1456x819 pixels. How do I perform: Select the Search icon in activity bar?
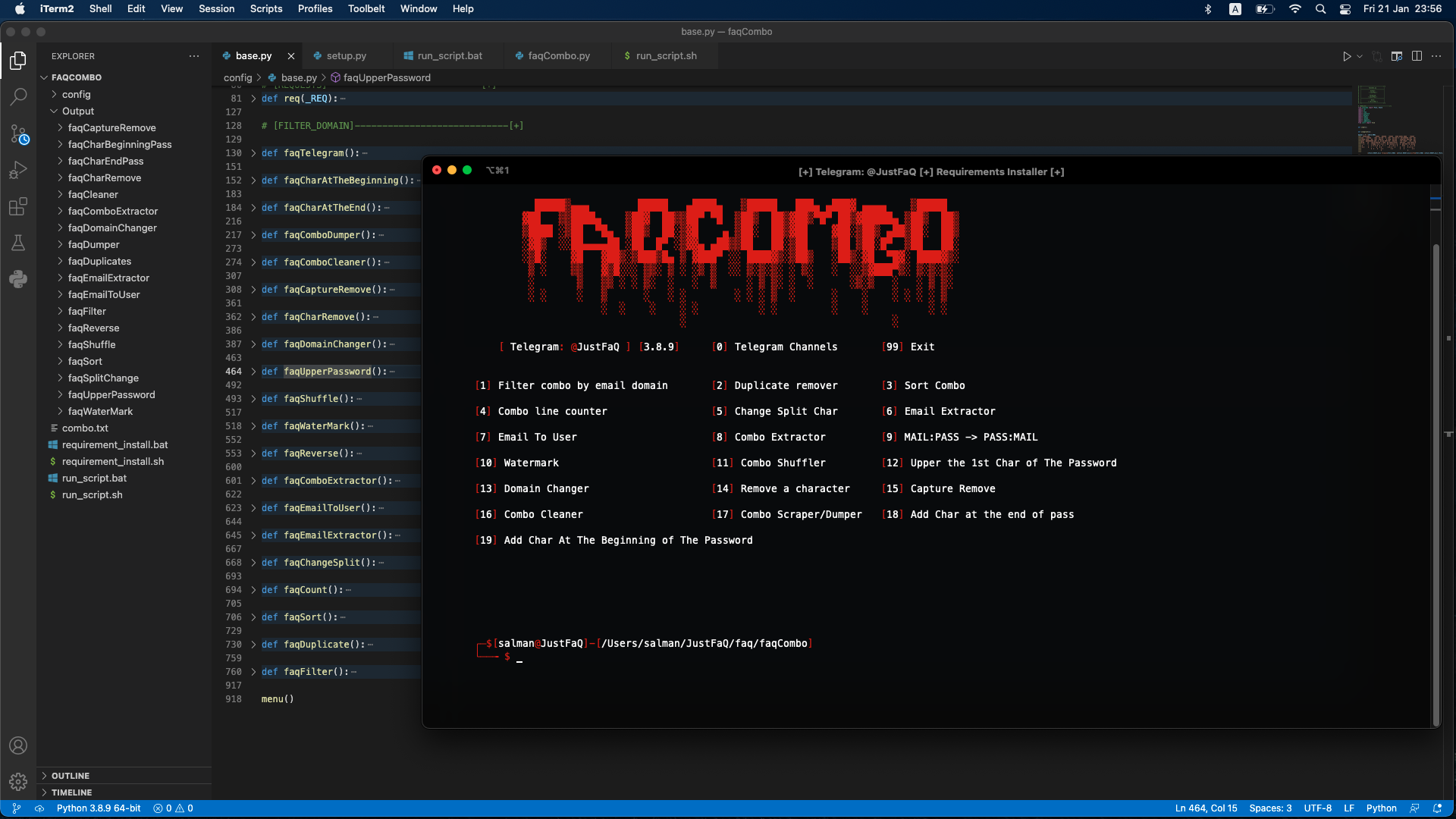[18, 97]
